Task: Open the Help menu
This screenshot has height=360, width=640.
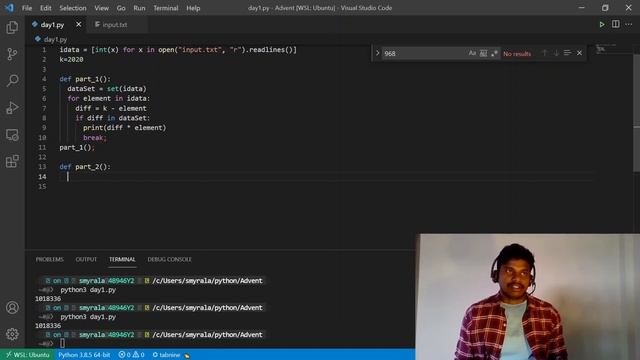Action: [x=193, y=8]
